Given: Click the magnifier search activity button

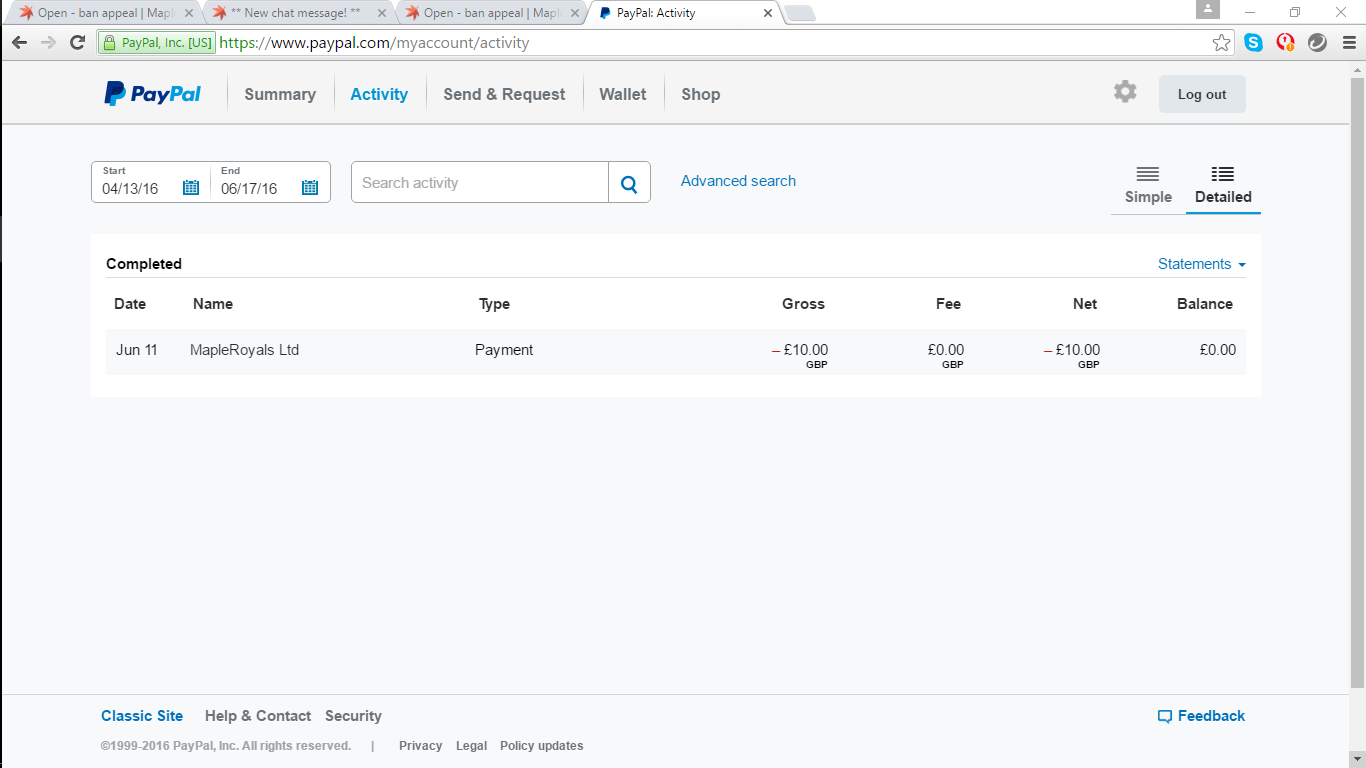Looking at the screenshot, I should (x=629, y=183).
